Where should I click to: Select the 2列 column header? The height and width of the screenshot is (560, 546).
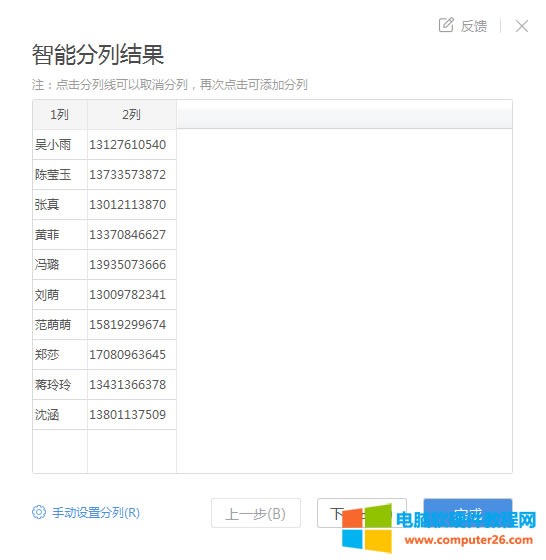coord(132,115)
